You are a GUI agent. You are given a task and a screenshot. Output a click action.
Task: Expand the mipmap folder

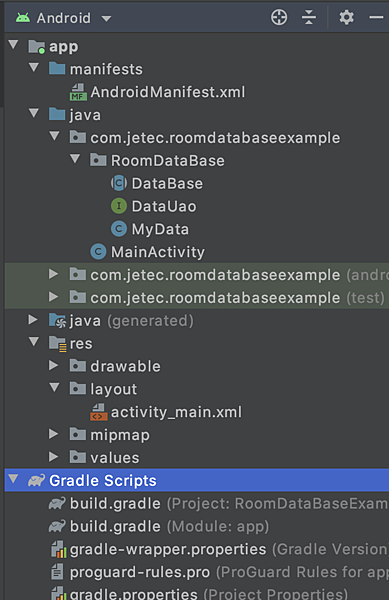point(54,434)
